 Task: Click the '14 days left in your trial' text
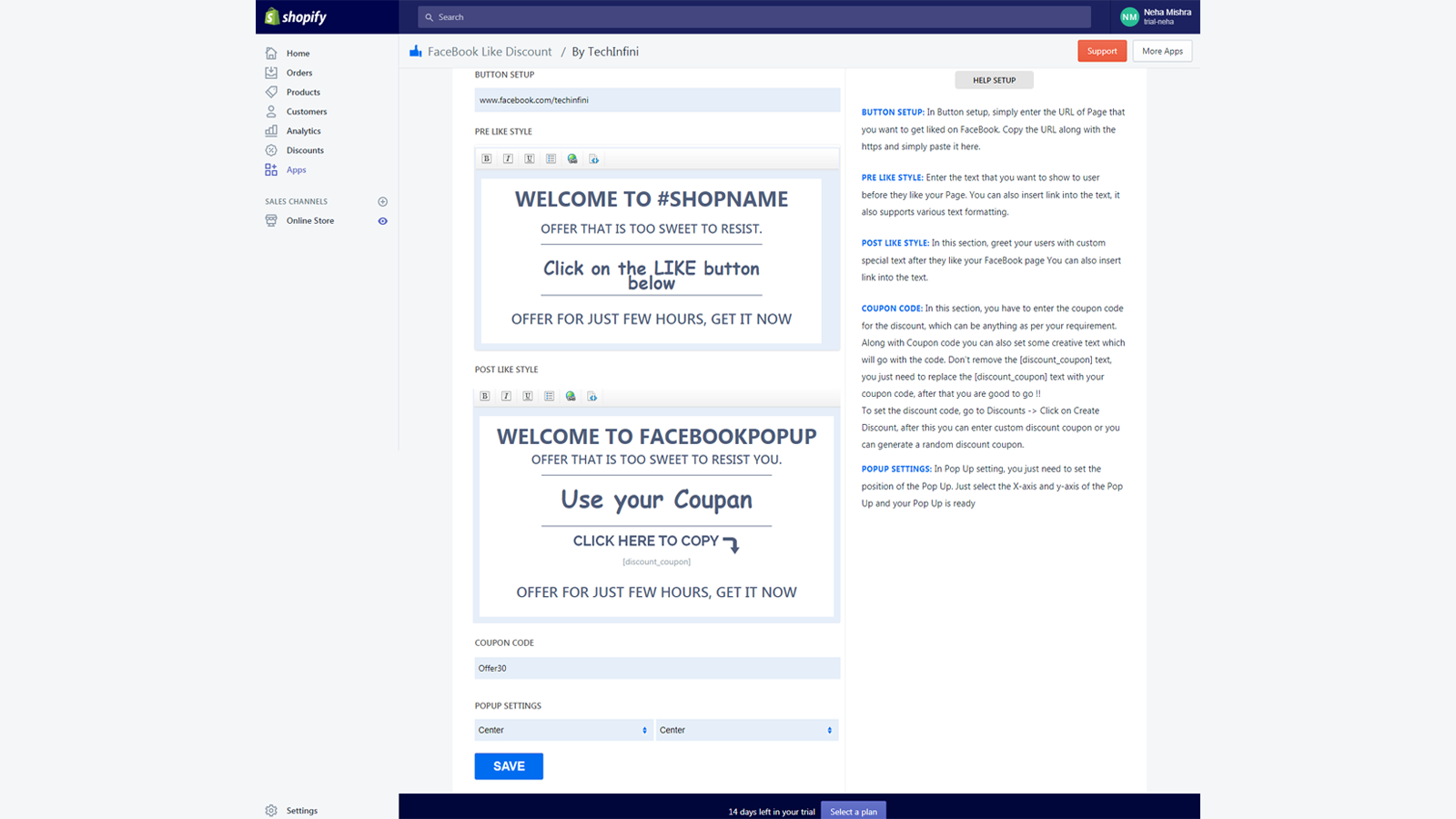(772, 812)
